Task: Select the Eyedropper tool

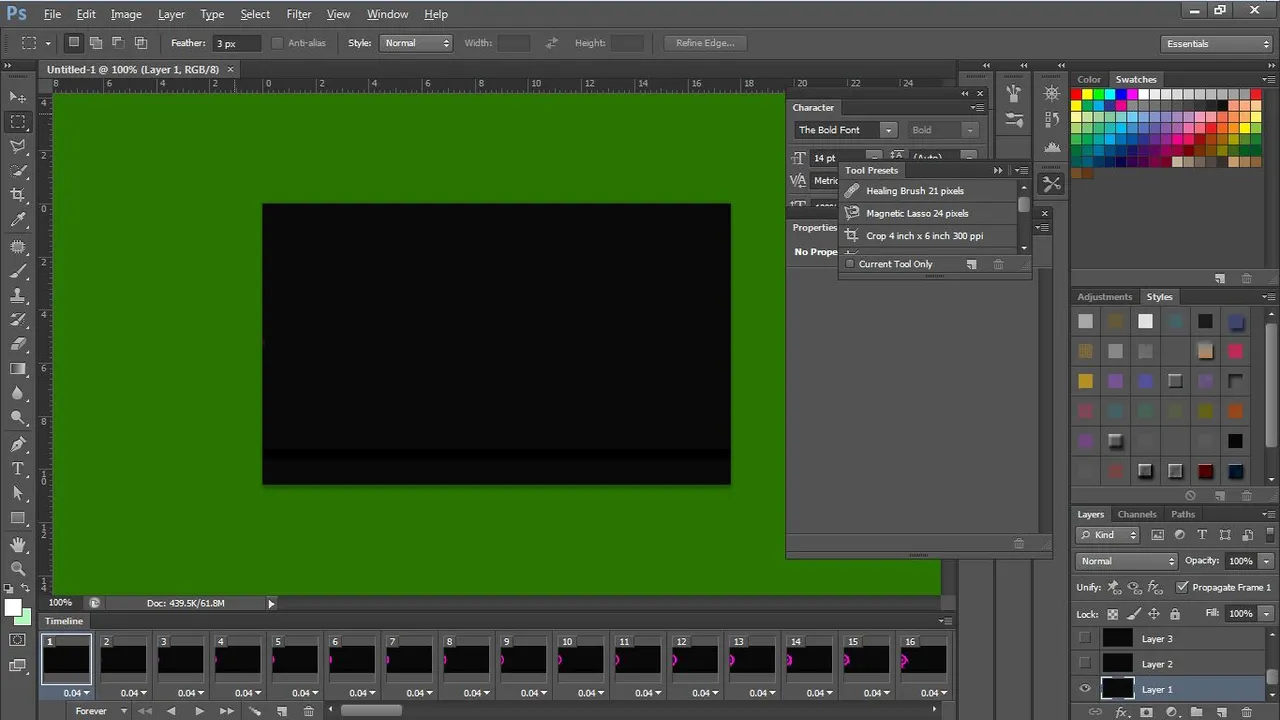Action: [18, 221]
